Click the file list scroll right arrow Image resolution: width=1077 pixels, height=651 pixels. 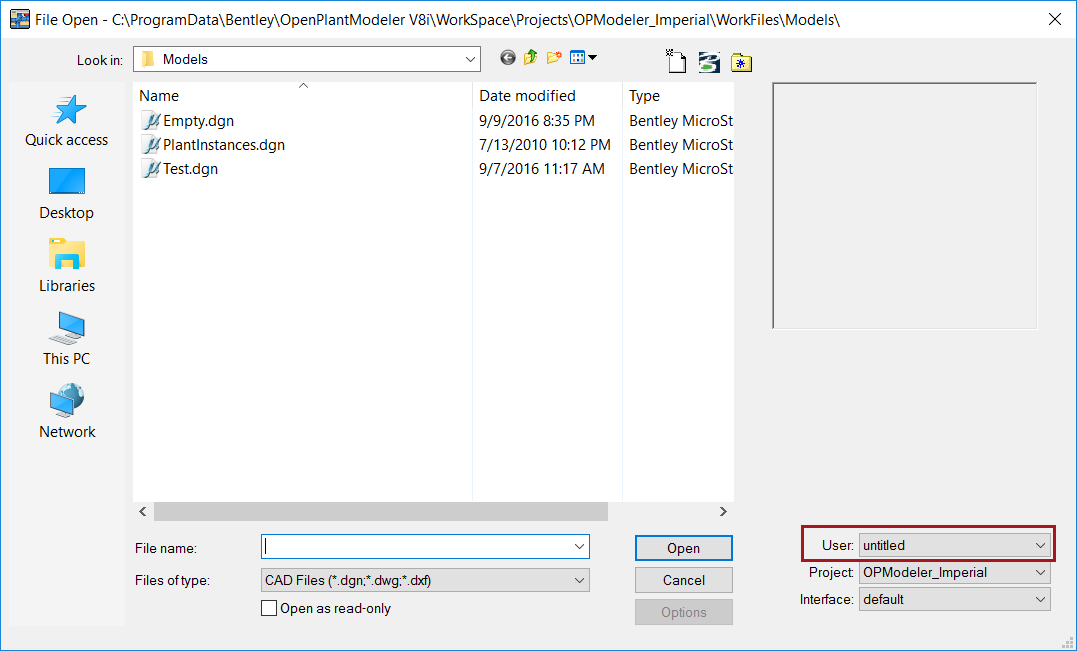click(x=723, y=512)
